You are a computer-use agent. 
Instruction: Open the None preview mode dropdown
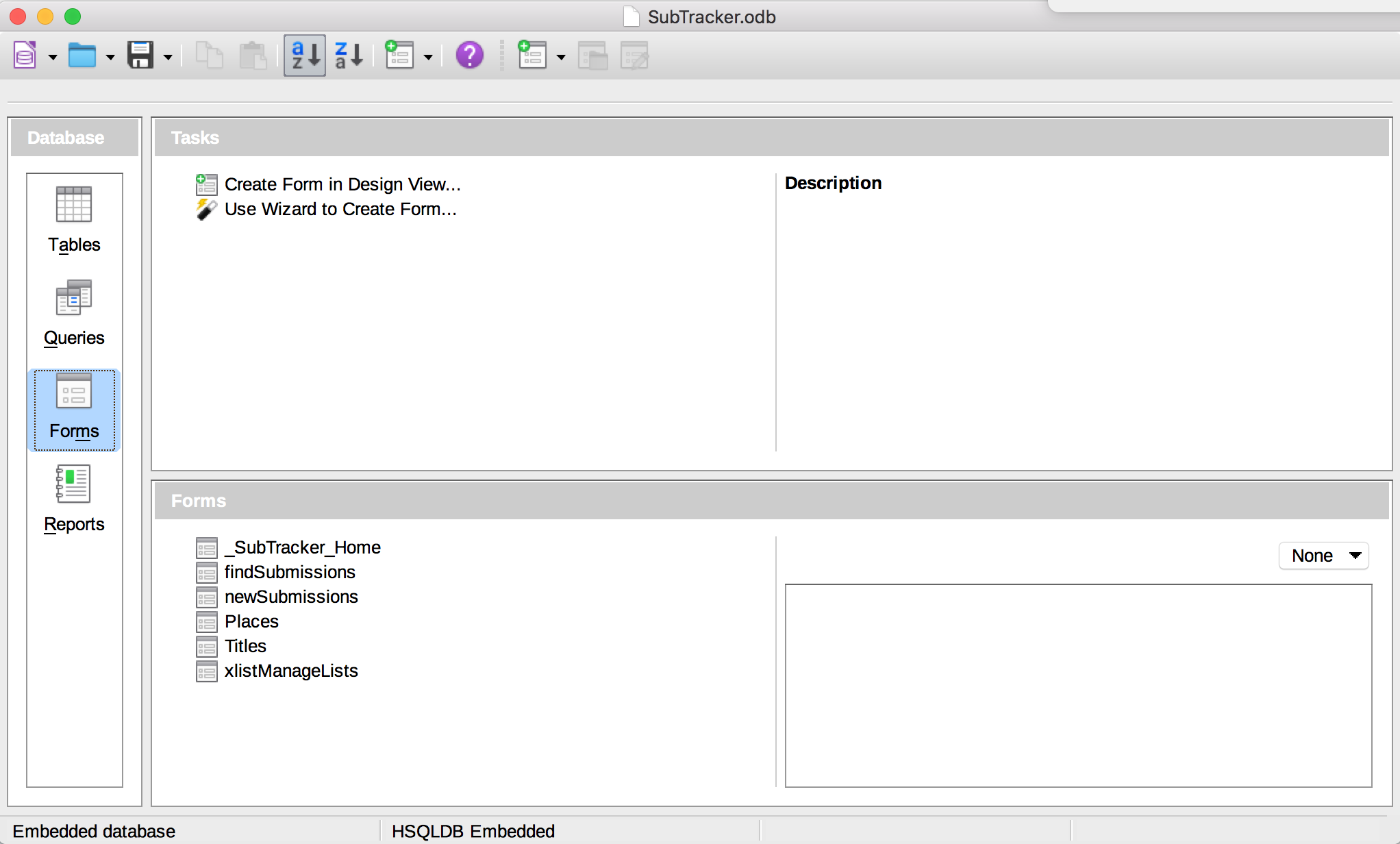pos(1323,556)
